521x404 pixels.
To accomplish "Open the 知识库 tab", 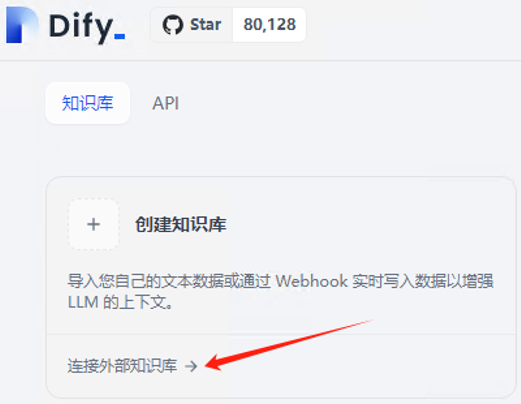I will 88,103.
